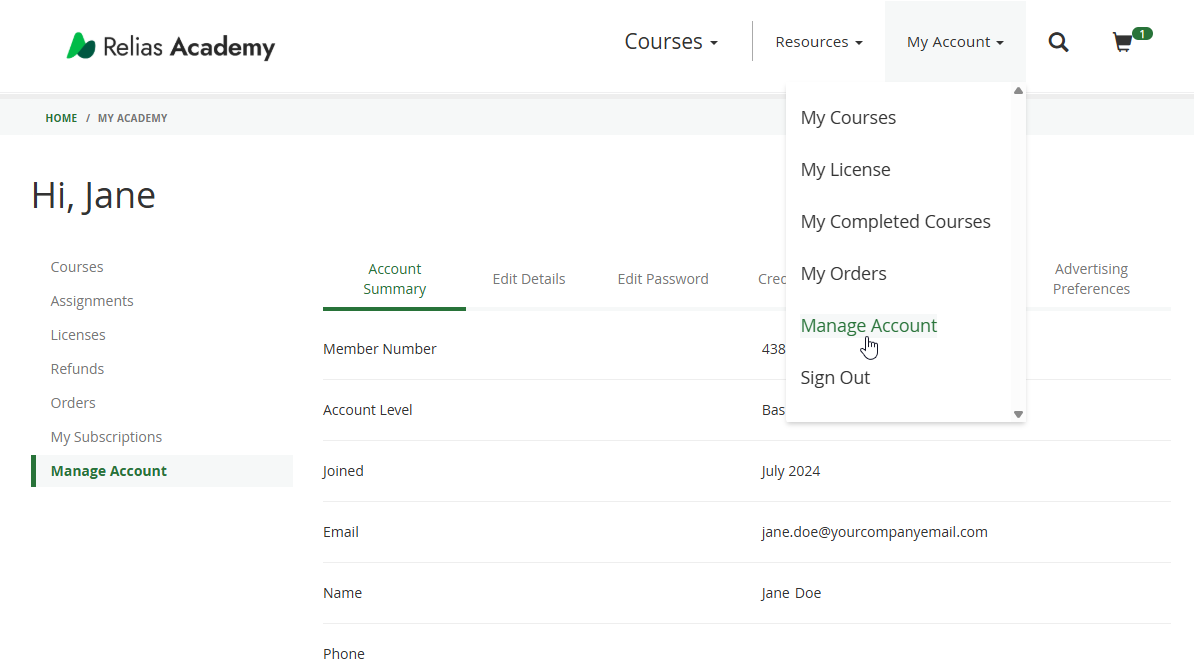
Task: Select My License menu entry
Action: tap(845, 170)
